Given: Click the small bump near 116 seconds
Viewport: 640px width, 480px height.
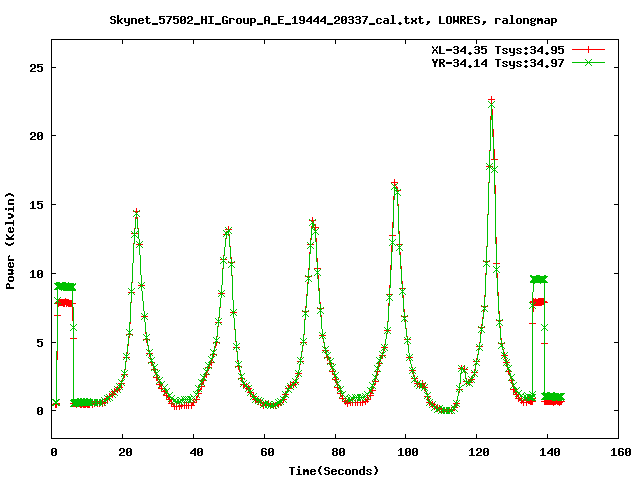Looking at the screenshot, I should [462, 369].
